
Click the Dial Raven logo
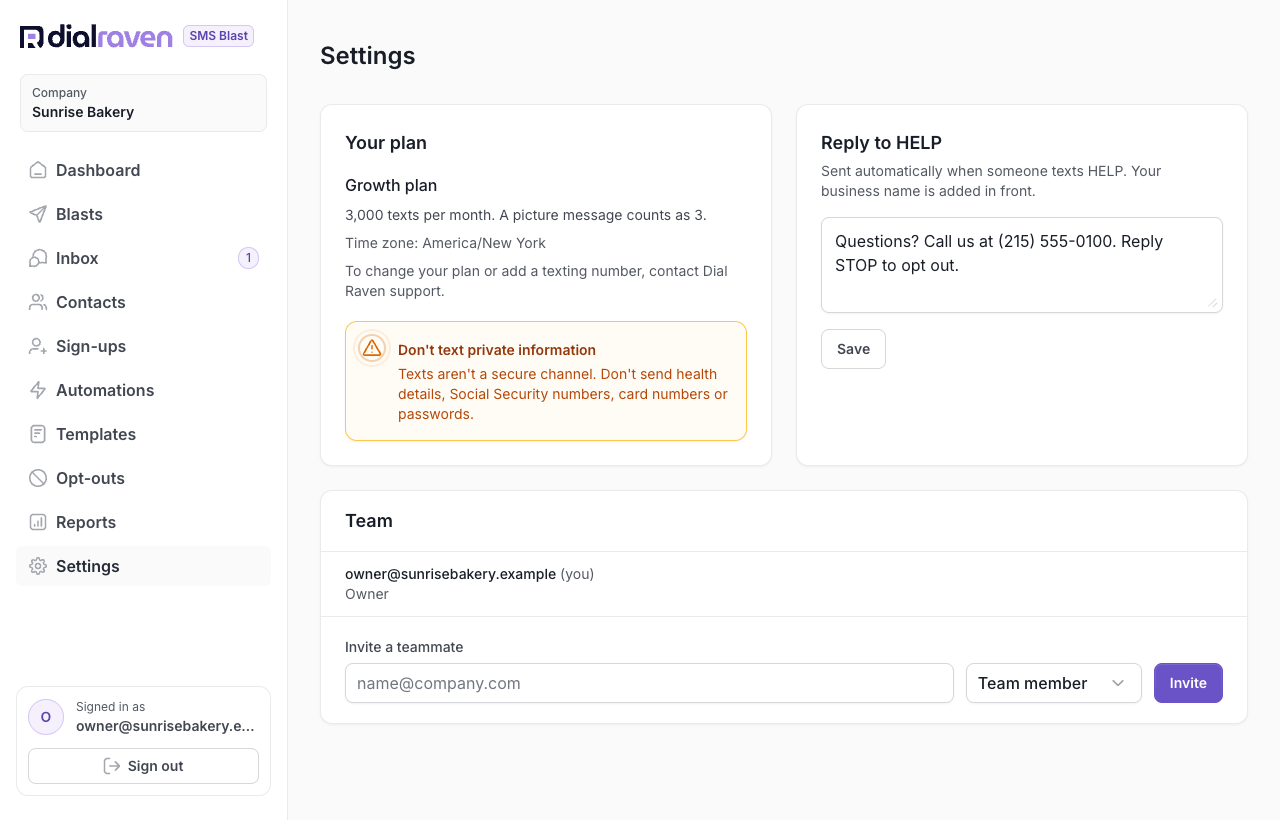[96, 37]
